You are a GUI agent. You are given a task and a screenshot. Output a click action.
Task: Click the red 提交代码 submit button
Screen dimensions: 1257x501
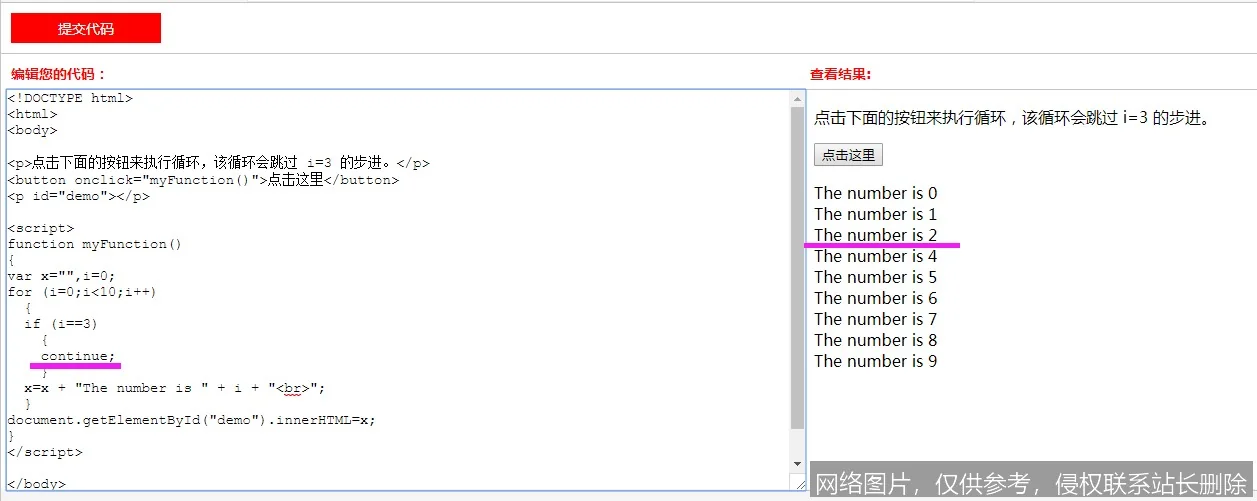click(86, 29)
